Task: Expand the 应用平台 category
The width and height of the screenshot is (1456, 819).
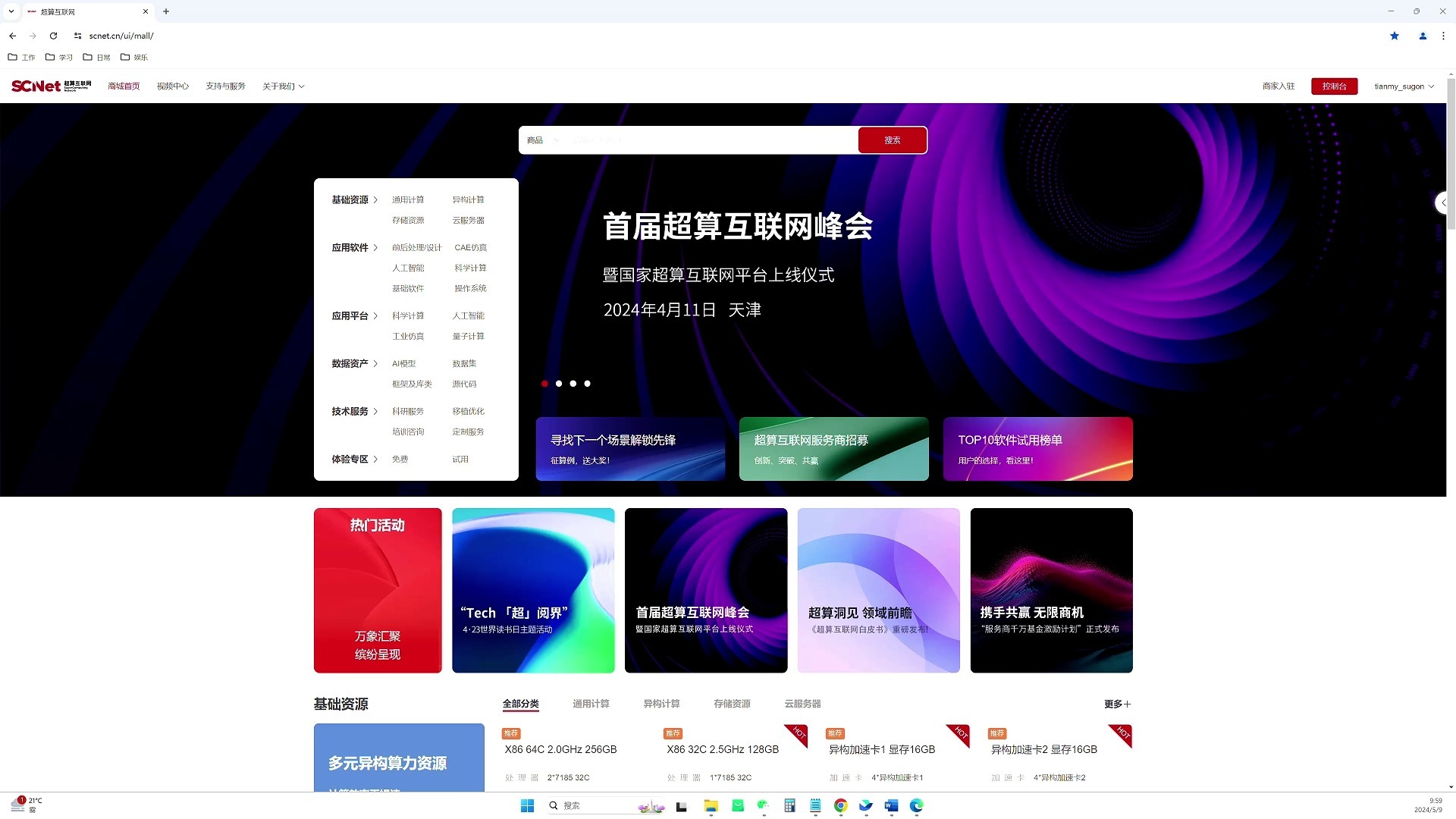Action: (x=354, y=316)
